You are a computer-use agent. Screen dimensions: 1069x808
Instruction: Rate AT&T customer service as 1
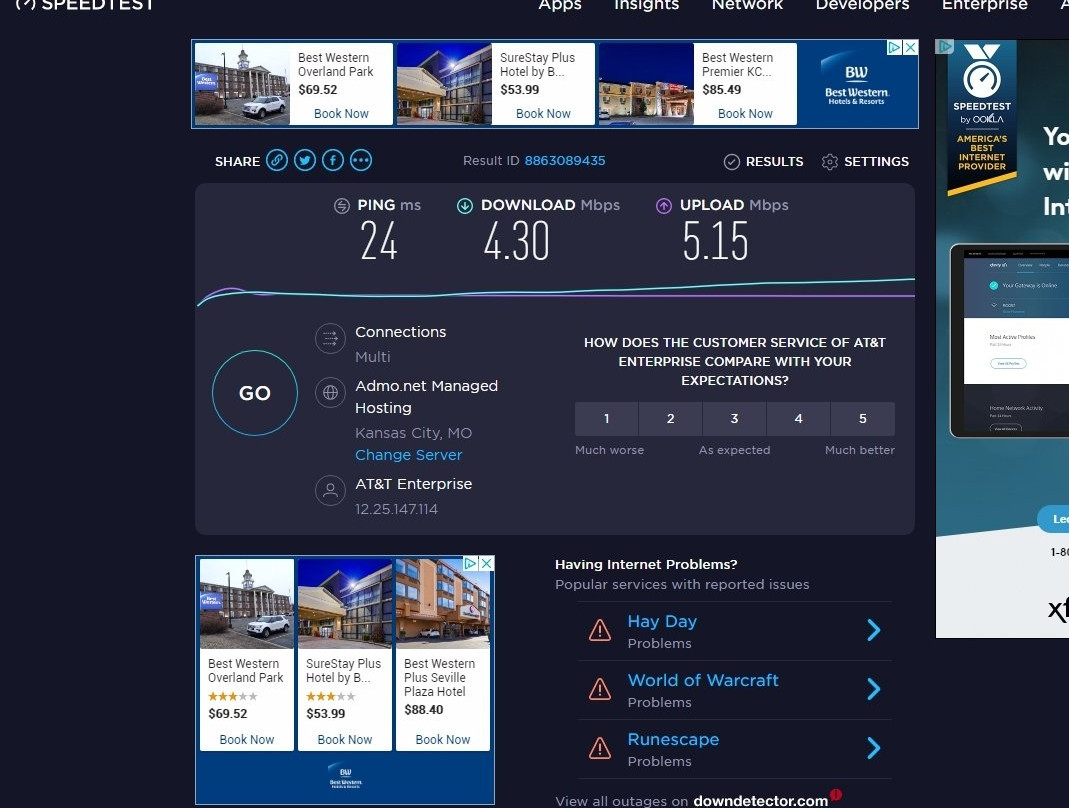[606, 419]
